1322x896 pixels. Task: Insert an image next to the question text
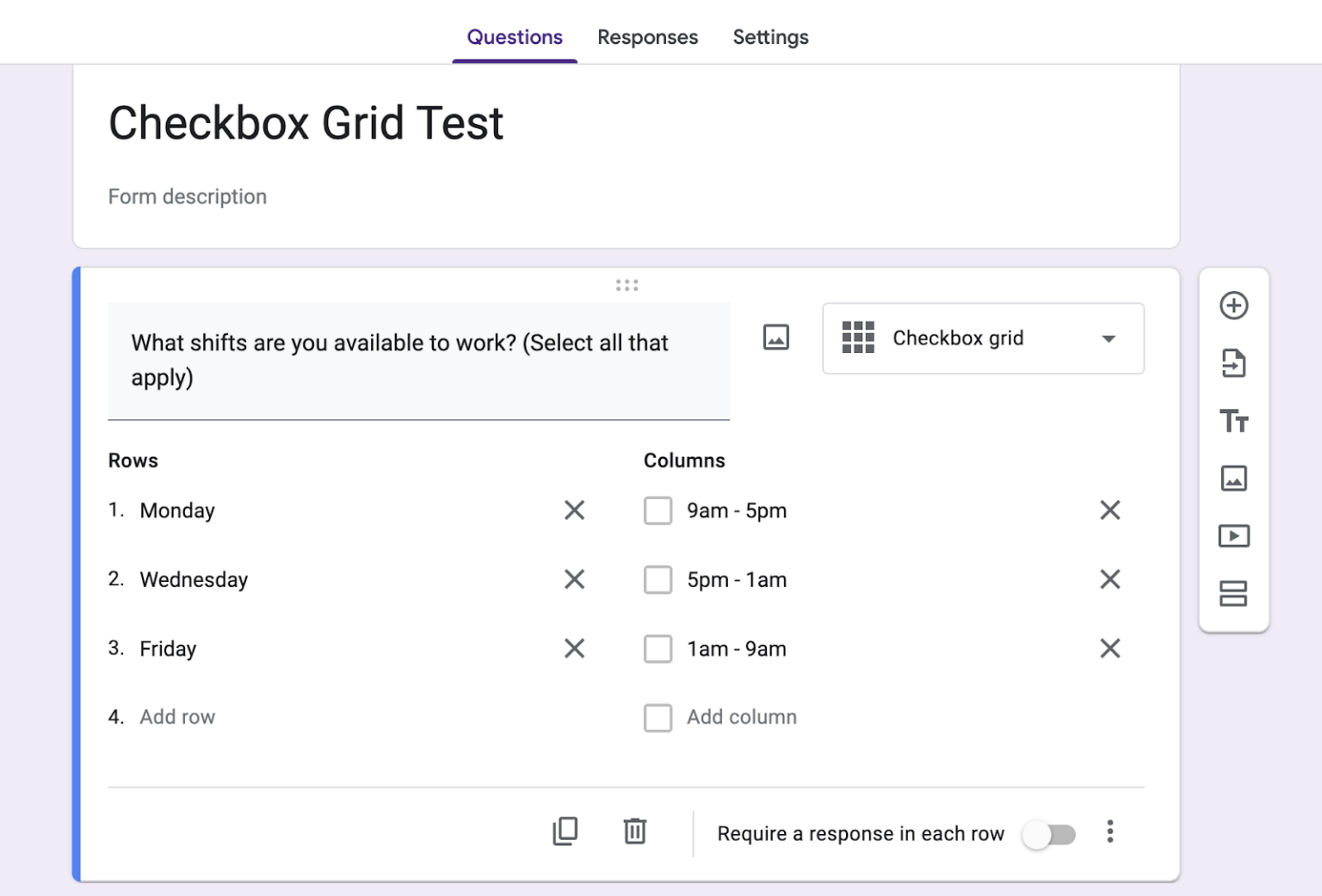(x=775, y=337)
